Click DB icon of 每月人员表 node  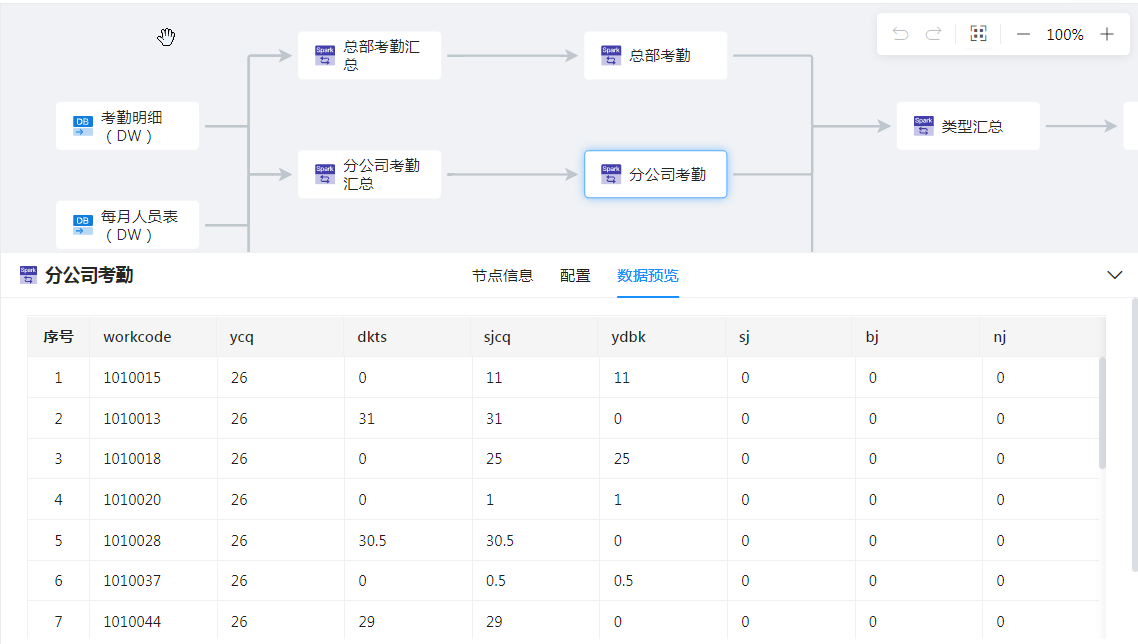pos(82,225)
